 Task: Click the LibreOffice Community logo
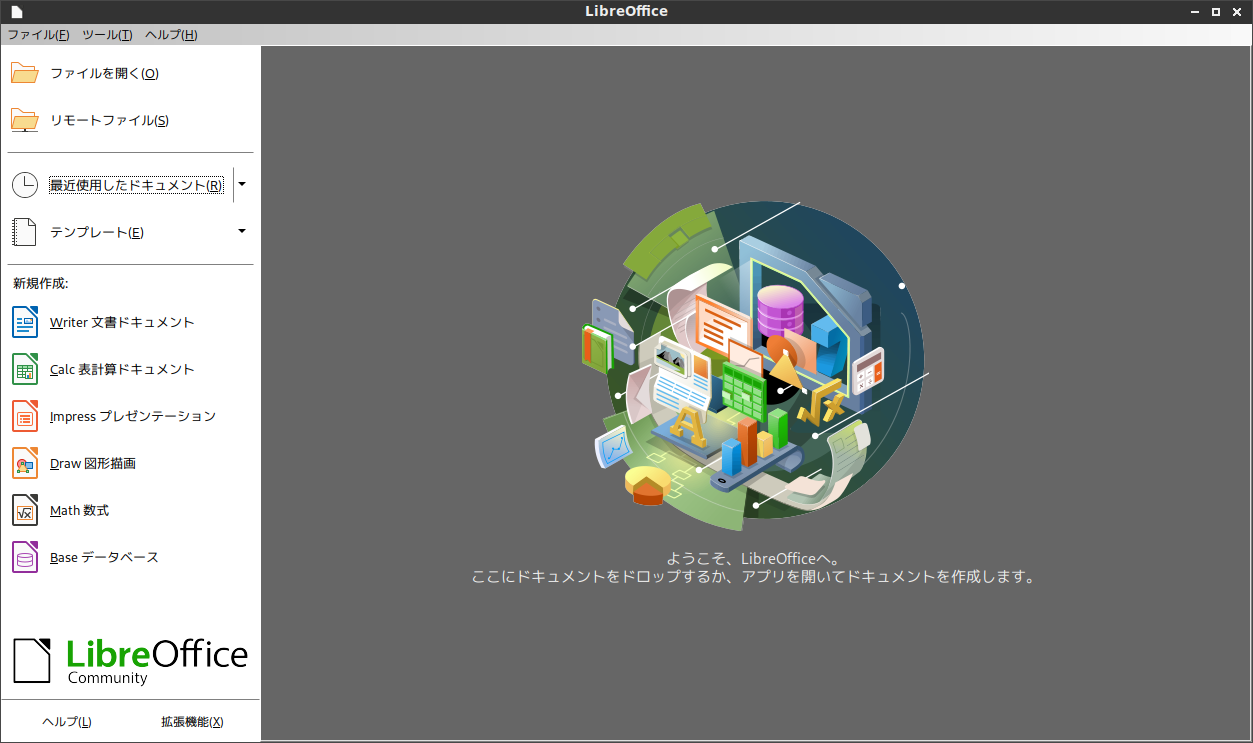[x=130, y=660]
